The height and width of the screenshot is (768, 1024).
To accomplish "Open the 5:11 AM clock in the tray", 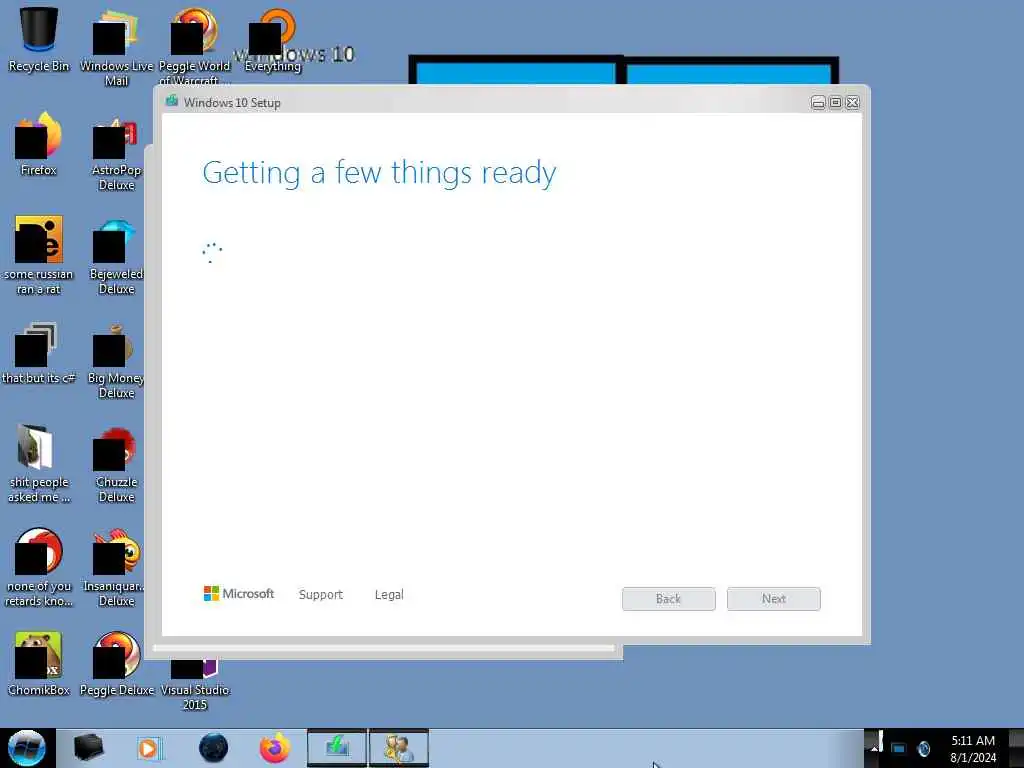I will pyautogui.click(x=973, y=748).
